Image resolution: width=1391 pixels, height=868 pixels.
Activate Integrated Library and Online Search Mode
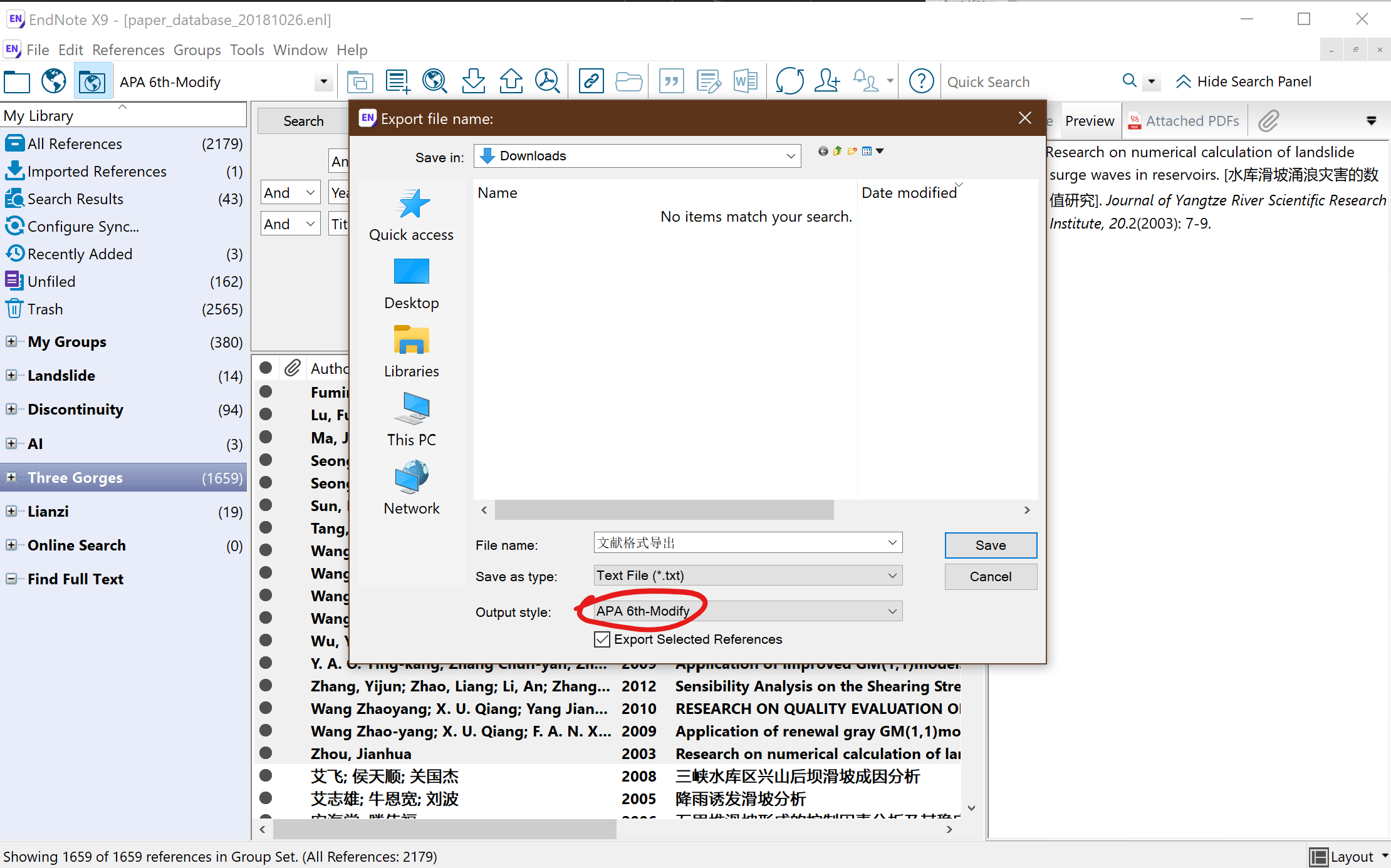(92, 81)
